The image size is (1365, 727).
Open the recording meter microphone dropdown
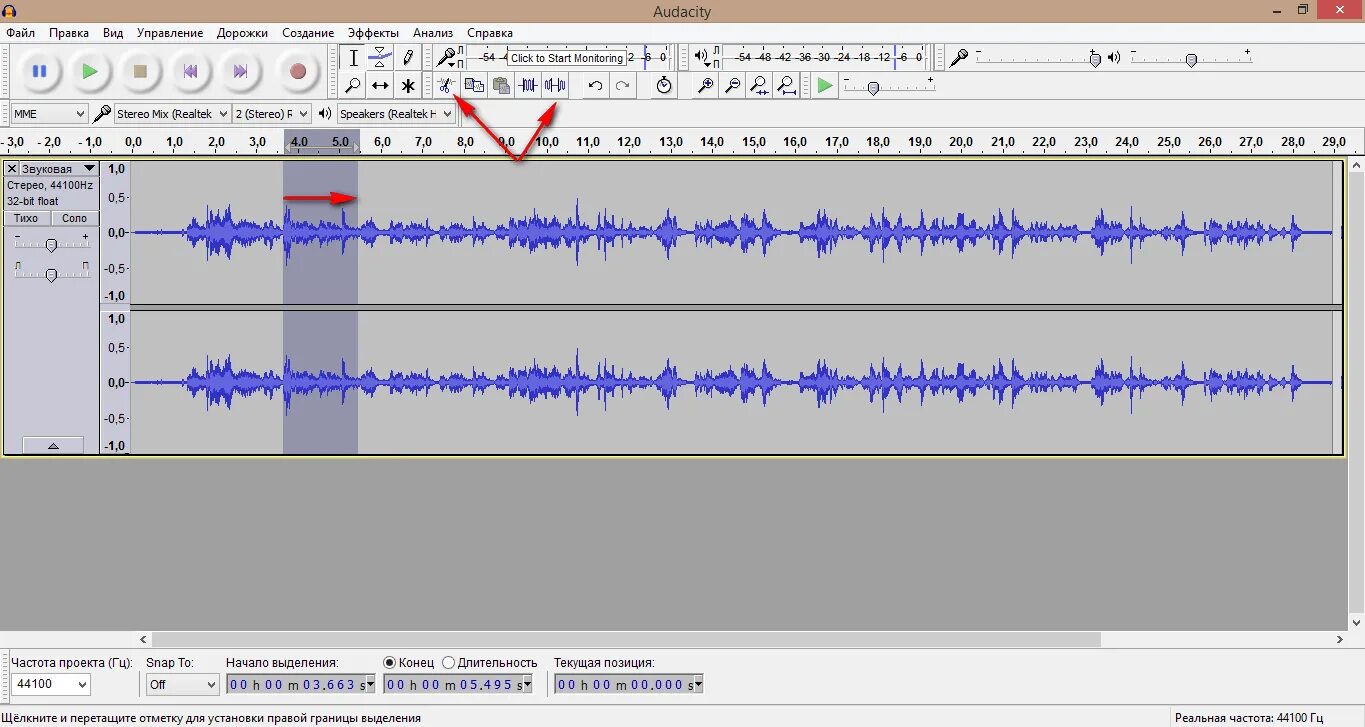447,58
